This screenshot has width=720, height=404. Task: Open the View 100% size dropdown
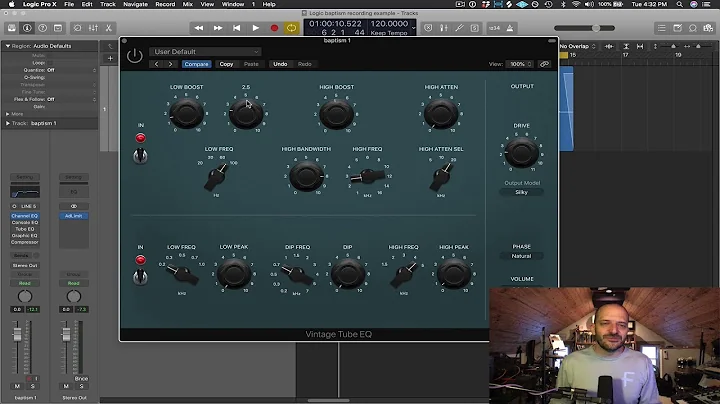519,64
